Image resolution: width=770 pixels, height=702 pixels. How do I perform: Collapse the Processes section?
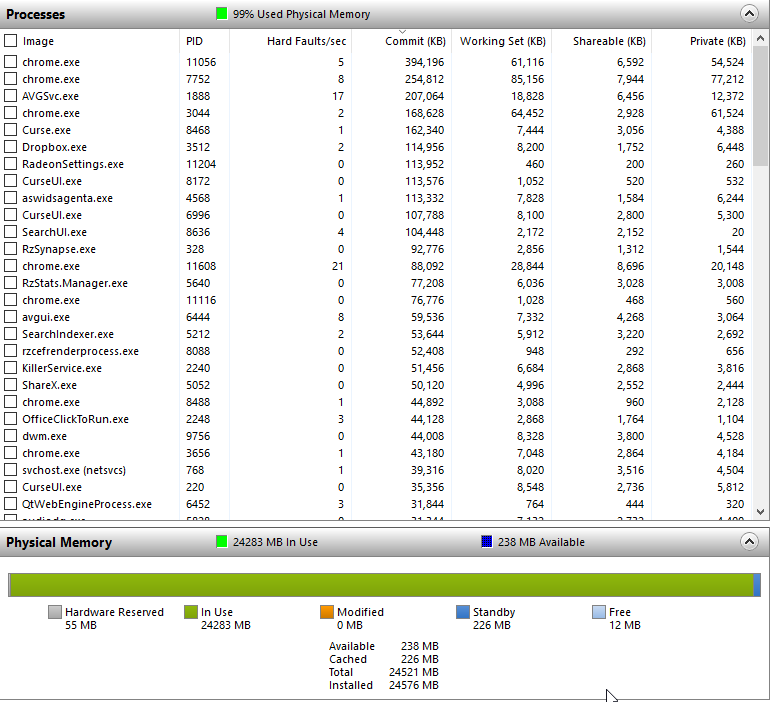point(749,14)
